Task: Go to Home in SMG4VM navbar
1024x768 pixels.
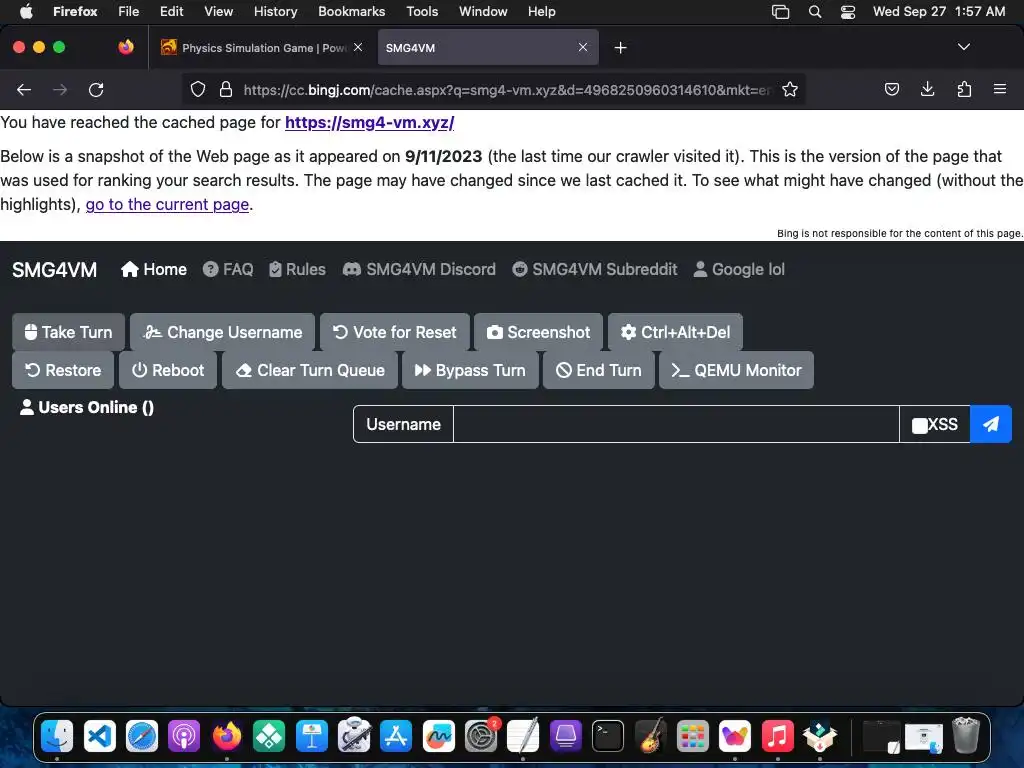Action: click(154, 269)
